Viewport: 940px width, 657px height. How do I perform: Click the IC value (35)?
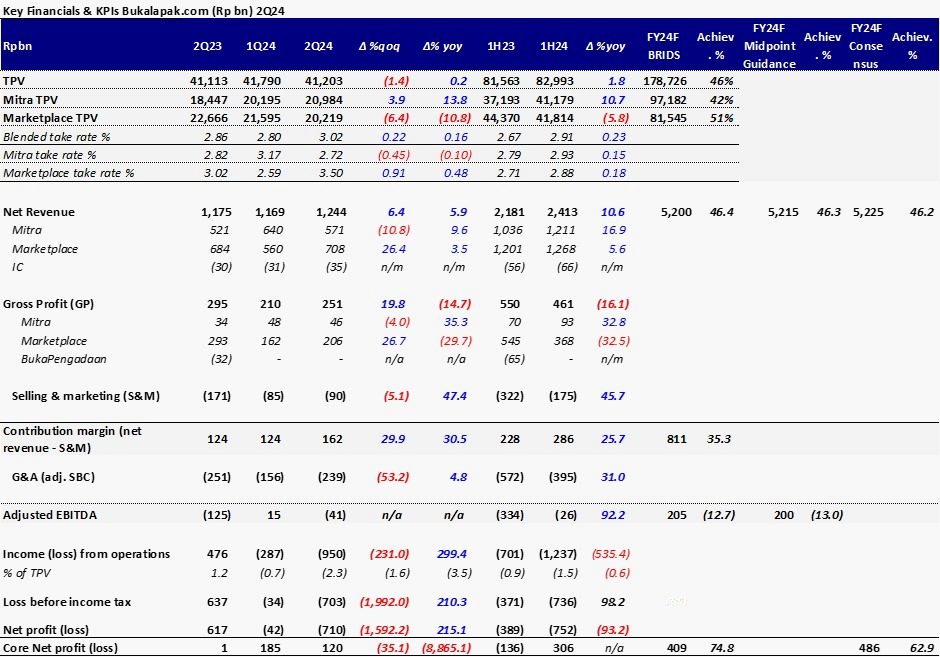point(336,267)
